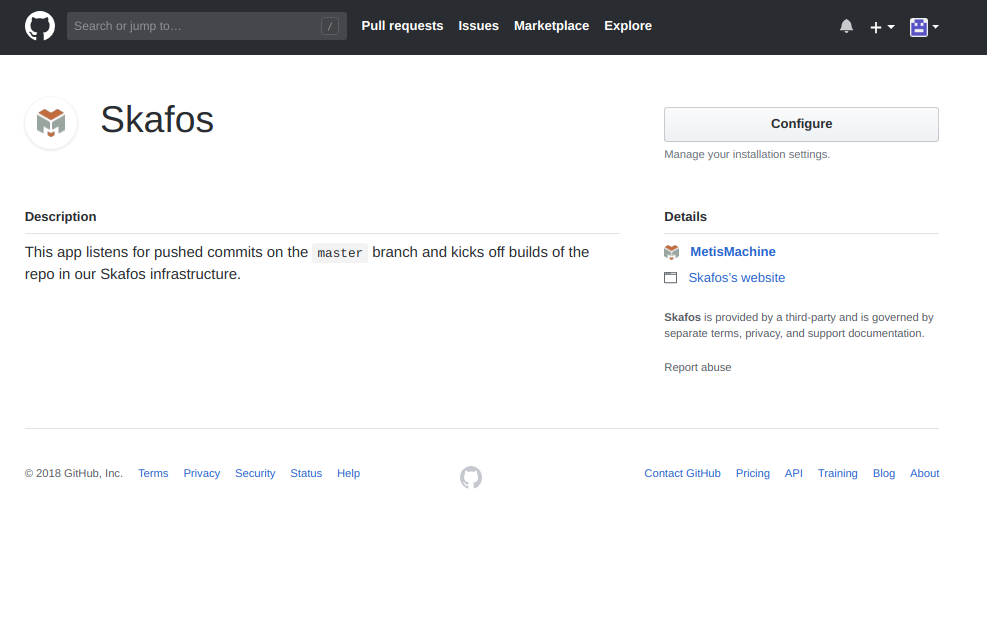Focus the Search or jump to field
This screenshot has width=987, height=635.
206,26
